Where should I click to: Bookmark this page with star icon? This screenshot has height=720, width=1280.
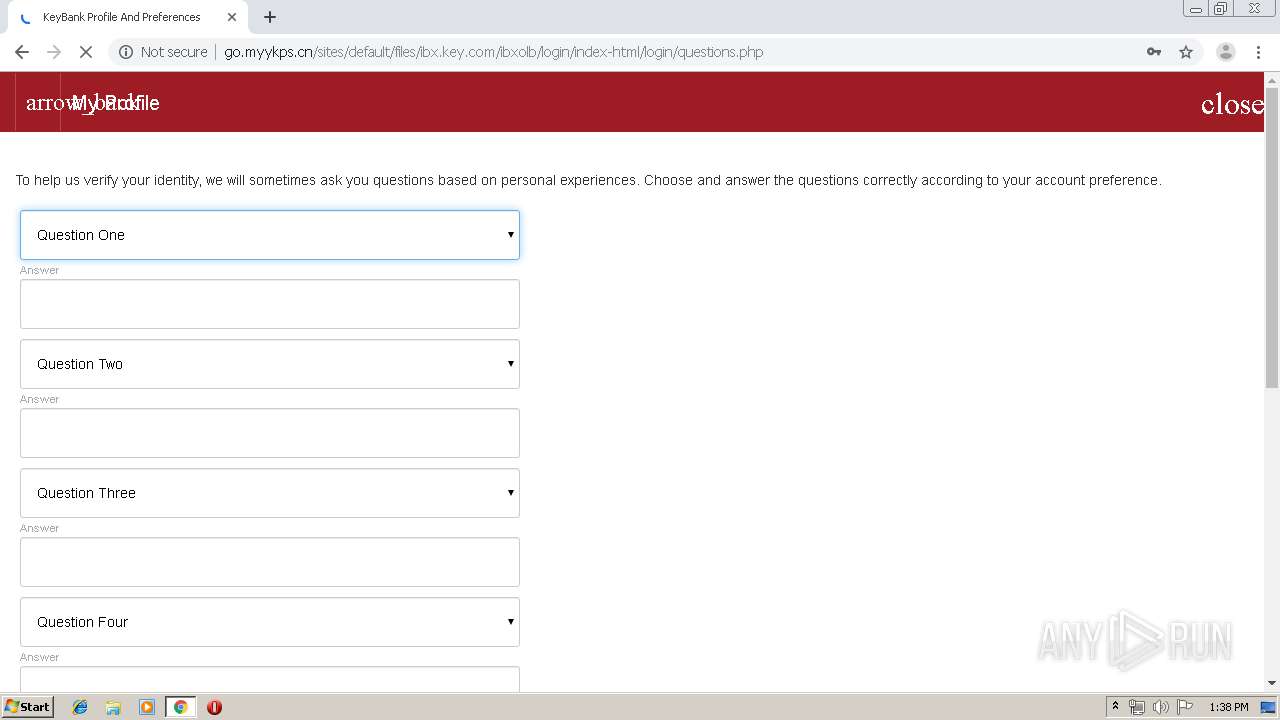pos(1186,52)
